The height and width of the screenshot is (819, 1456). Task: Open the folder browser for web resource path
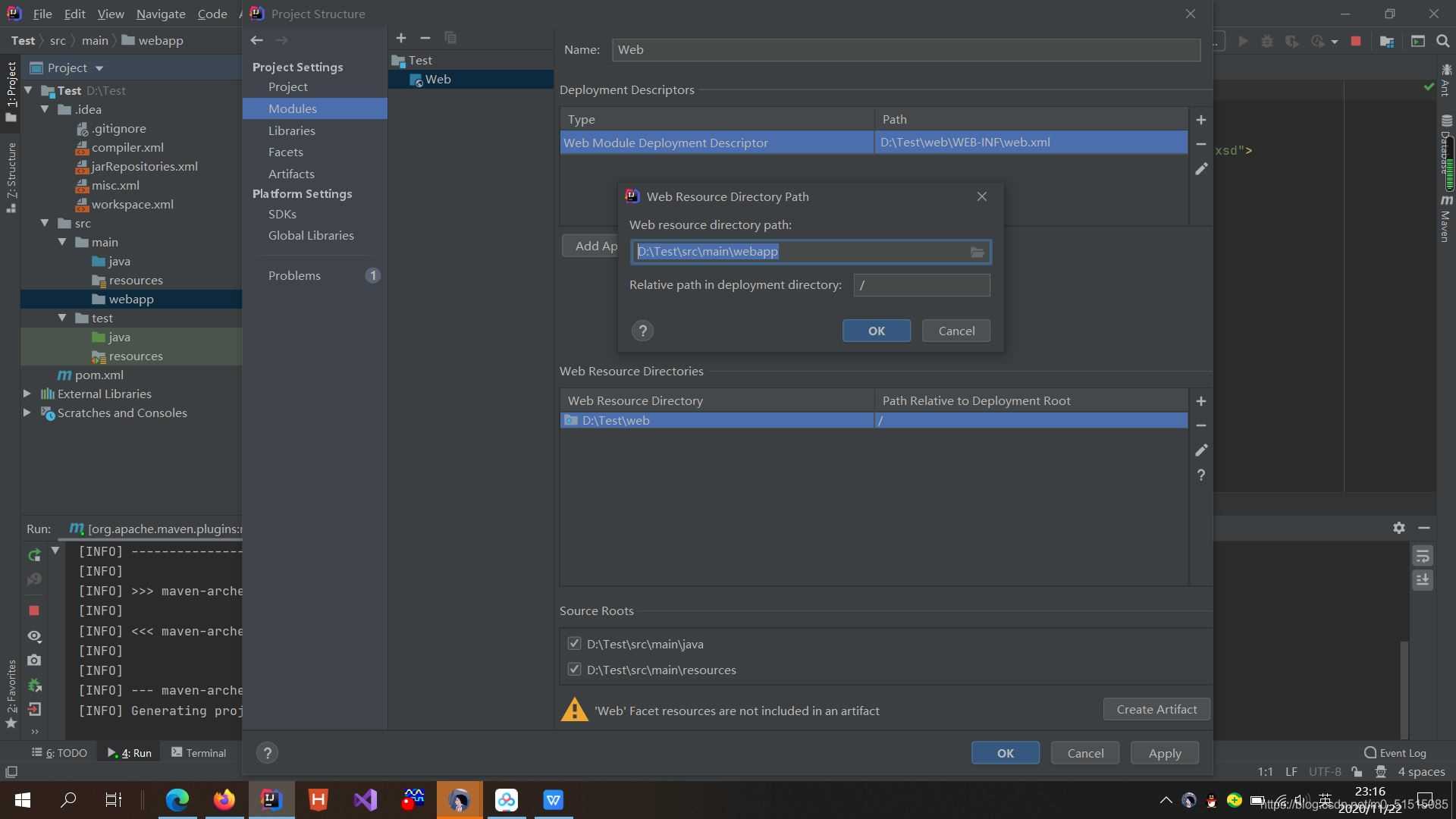977,252
